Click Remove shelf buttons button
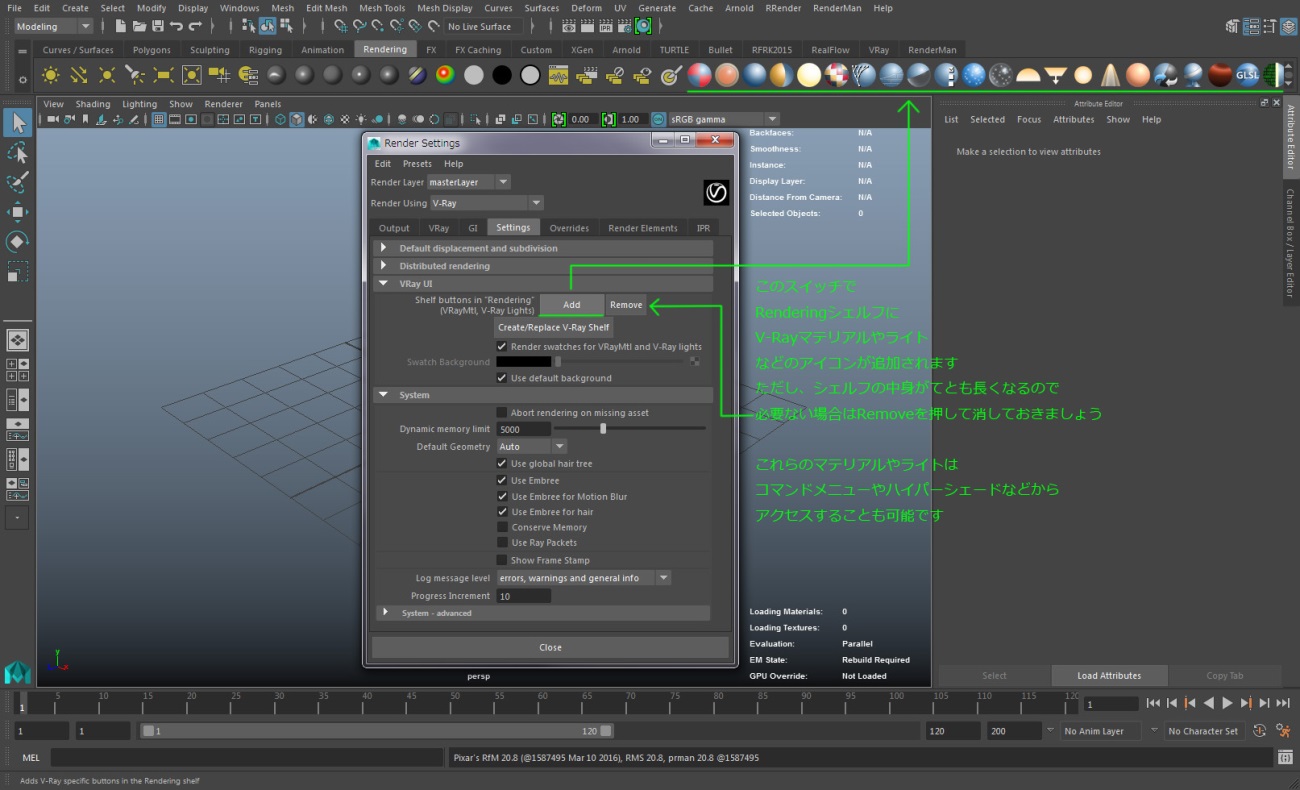The image size is (1300, 790). (626, 304)
